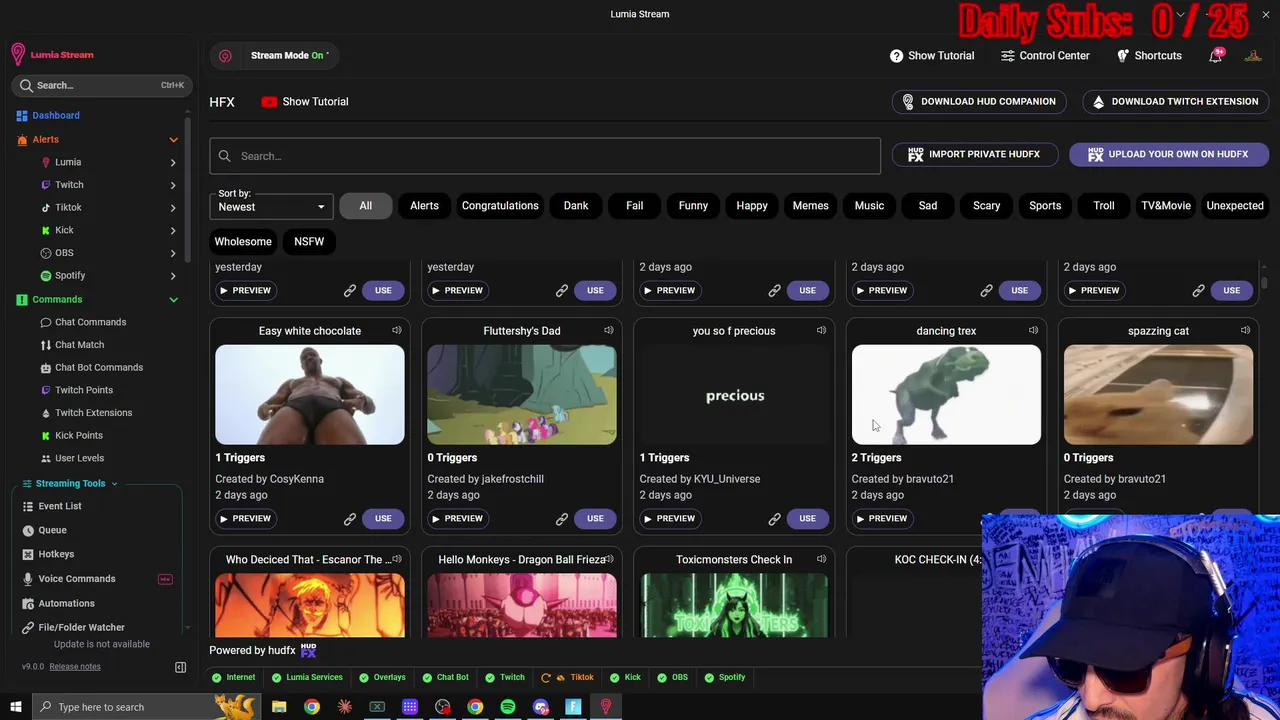The height and width of the screenshot is (720, 1280).
Task: Open Release notes link
Action: click(x=75, y=667)
